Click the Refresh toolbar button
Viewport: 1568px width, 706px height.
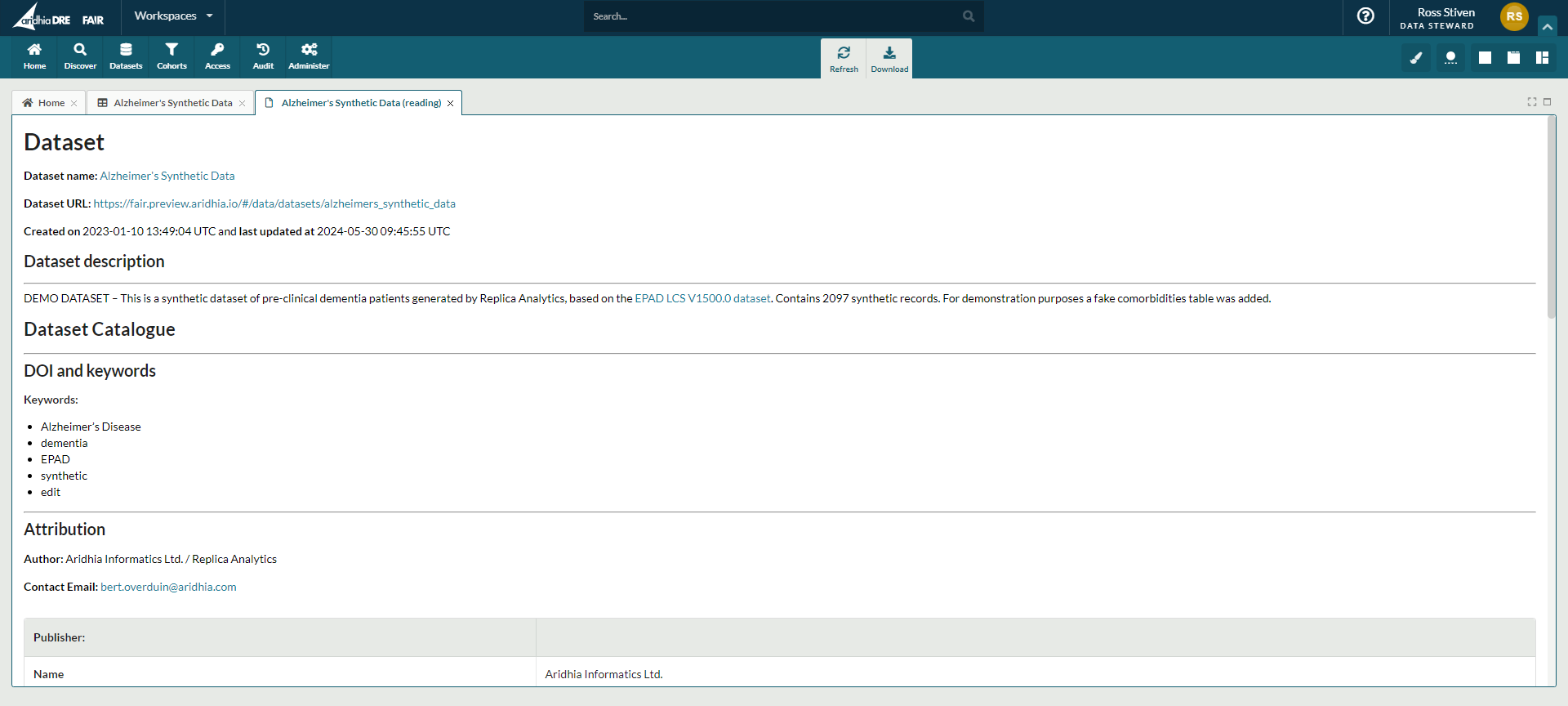point(844,59)
